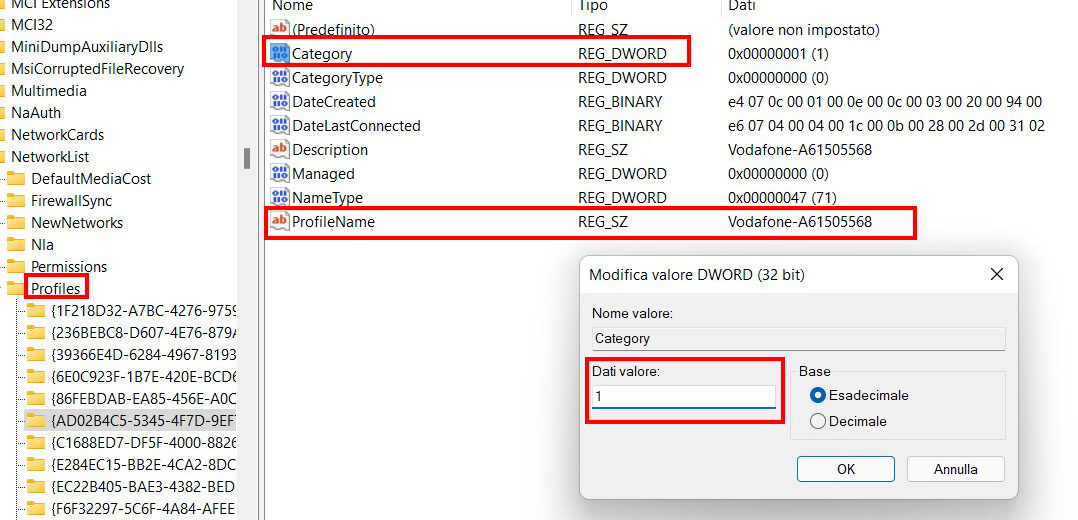Screen dimensions: 1078x520
Task: Click the Permissions folder icon
Action: 15,267
